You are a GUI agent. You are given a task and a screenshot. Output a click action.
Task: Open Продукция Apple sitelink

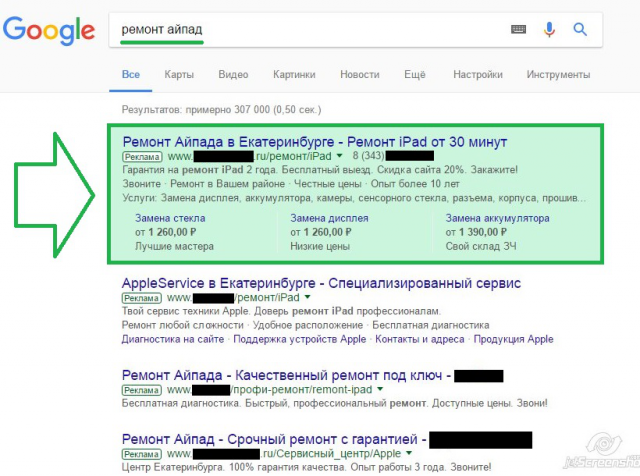coord(513,339)
